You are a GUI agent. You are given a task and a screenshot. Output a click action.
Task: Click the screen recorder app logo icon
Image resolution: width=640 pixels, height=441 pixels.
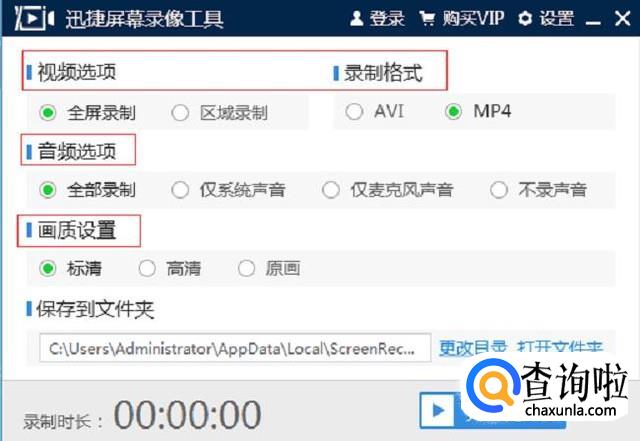(x=34, y=18)
